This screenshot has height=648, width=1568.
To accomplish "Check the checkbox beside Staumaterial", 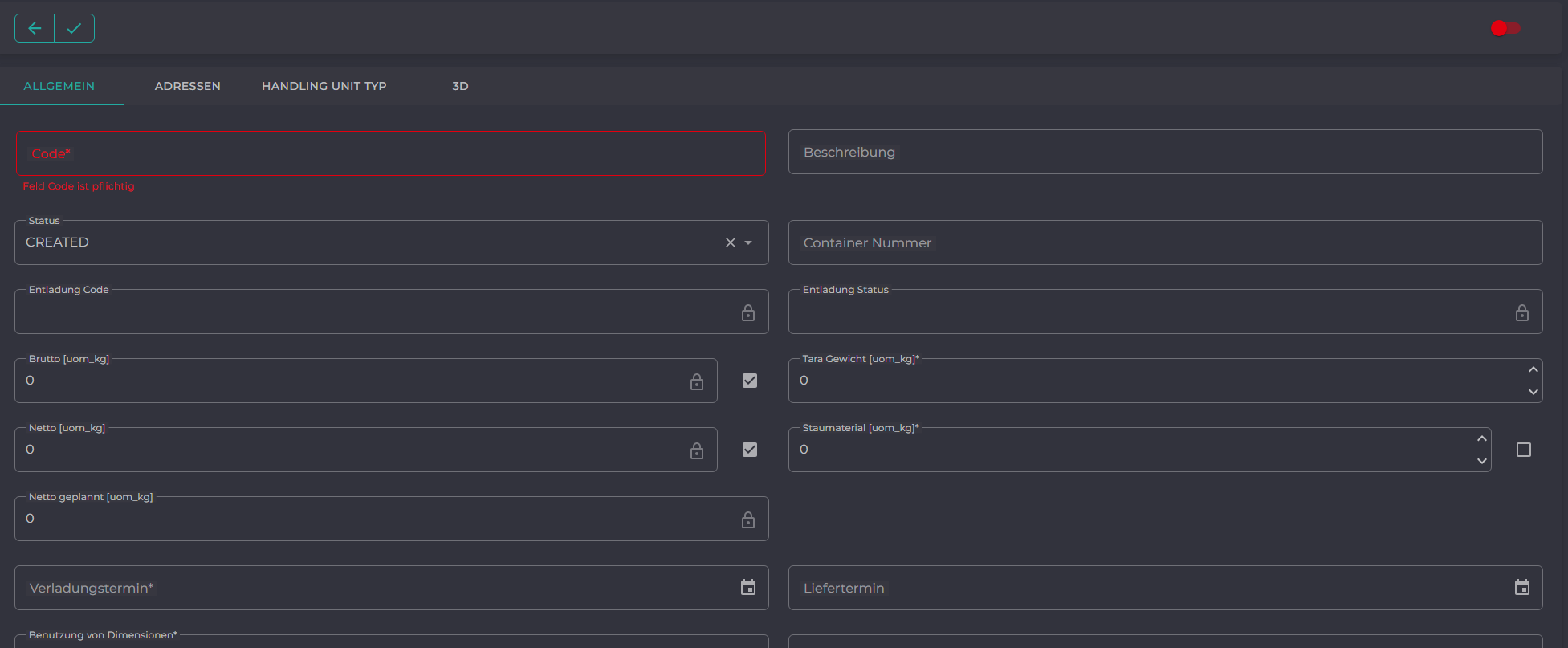I will (x=1524, y=450).
